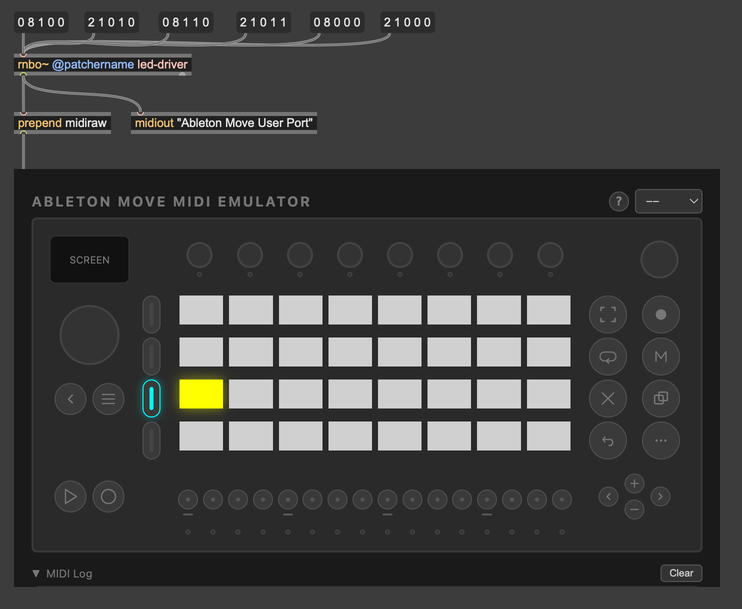Toggle the bottom track selector button

click(151, 440)
